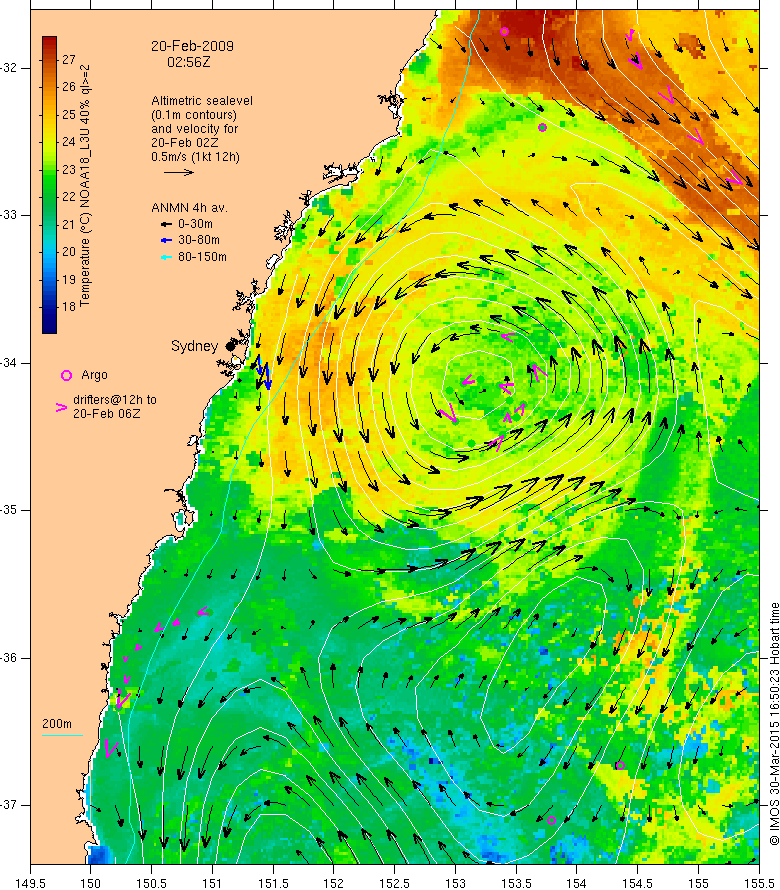Click the 150 longitude axis label
This screenshot has width=780, height=890.
click(x=90, y=883)
